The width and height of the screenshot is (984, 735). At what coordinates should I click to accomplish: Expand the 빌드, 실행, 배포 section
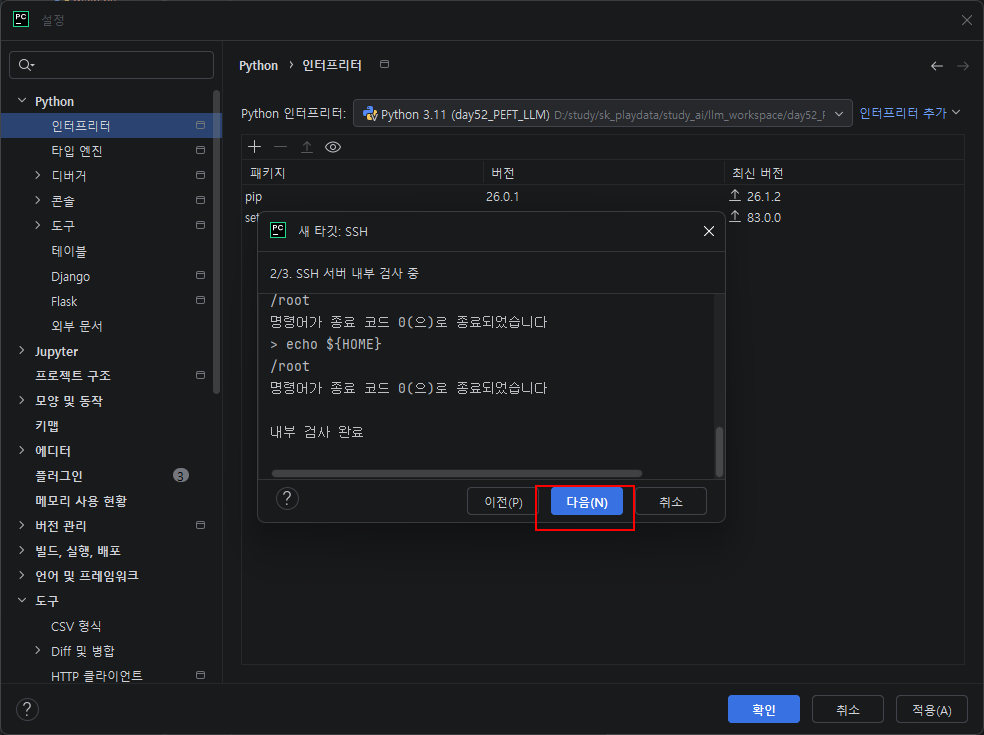[22, 550]
